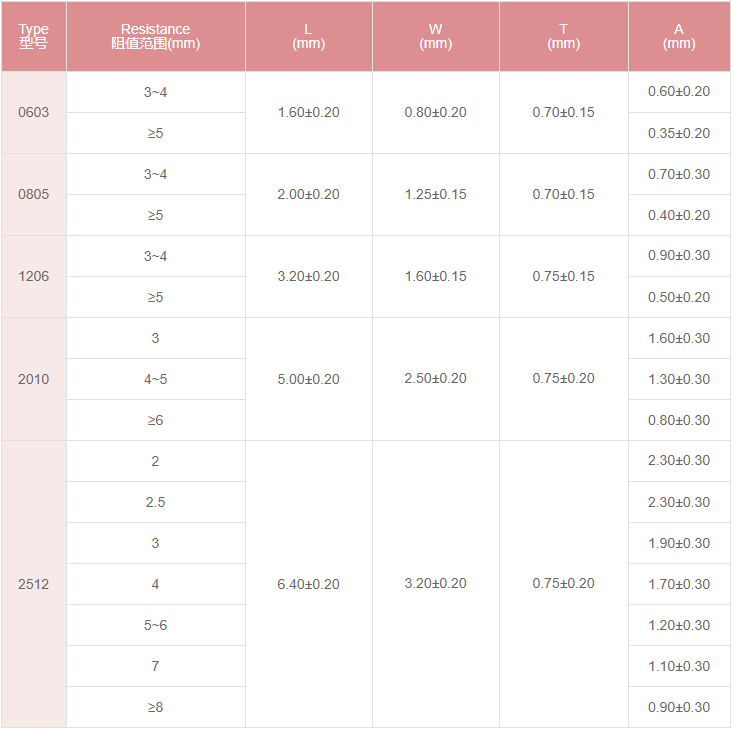
Task: Click the 1.90±0.30 A value cell
Action: point(679,543)
